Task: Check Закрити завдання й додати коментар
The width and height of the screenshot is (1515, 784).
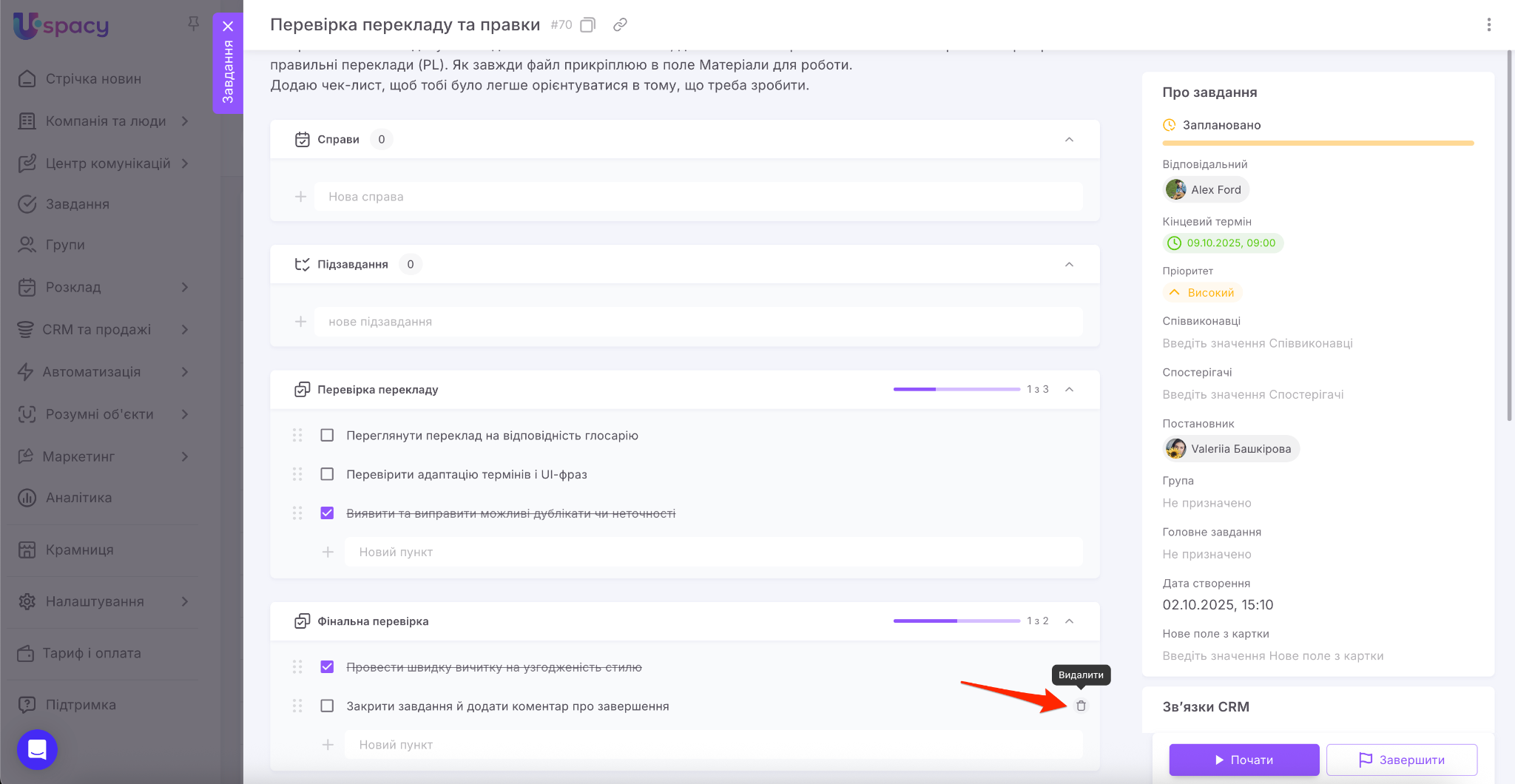Action: point(327,706)
